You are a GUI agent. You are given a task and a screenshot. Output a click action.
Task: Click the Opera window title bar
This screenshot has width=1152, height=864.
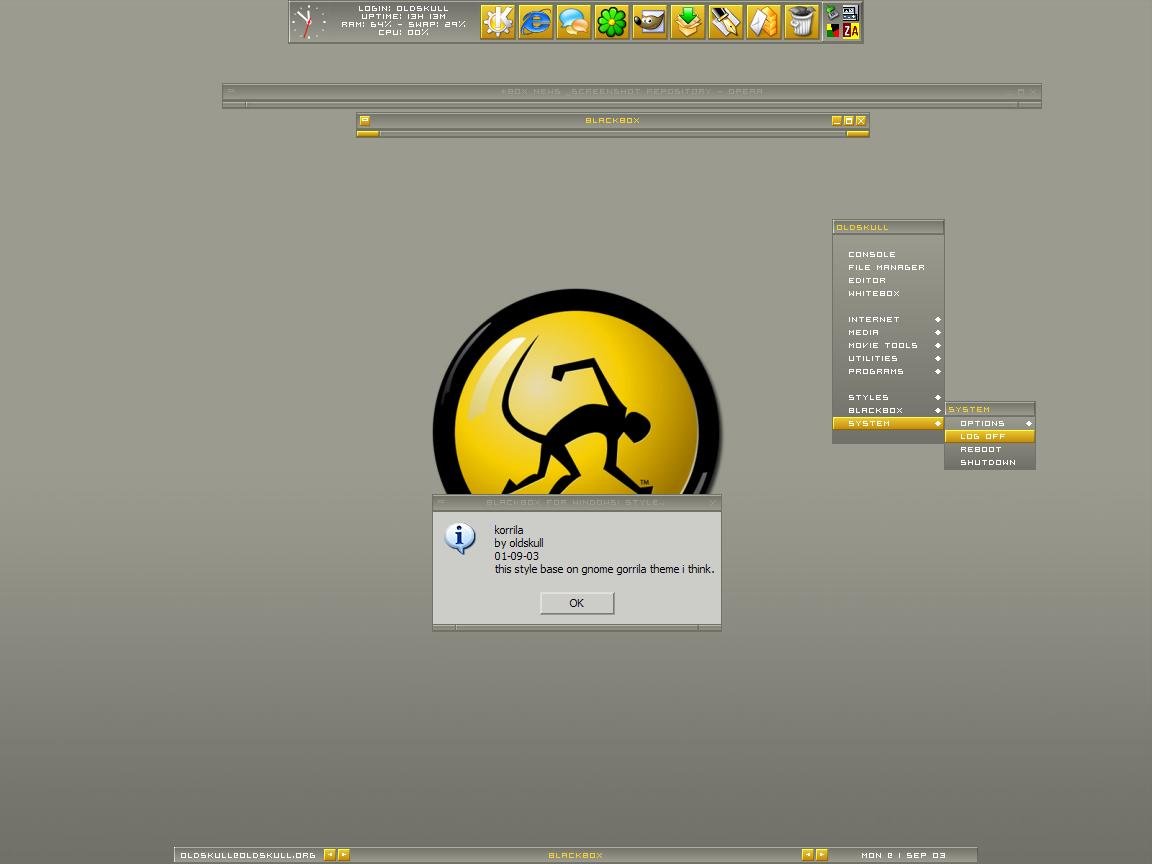632,92
